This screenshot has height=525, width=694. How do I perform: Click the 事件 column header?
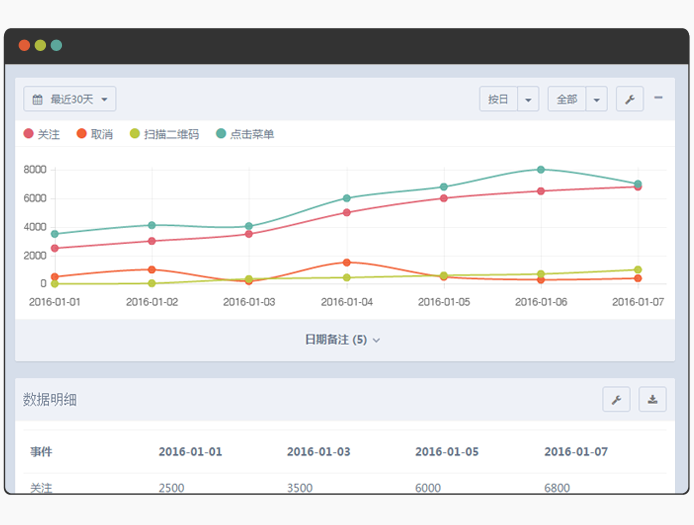click(41, 452)
